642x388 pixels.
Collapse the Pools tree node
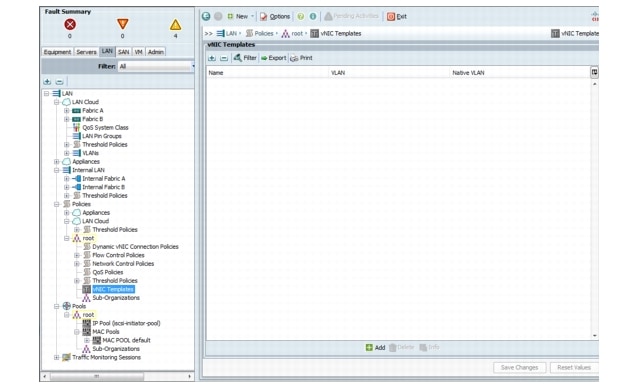point(57,306)
